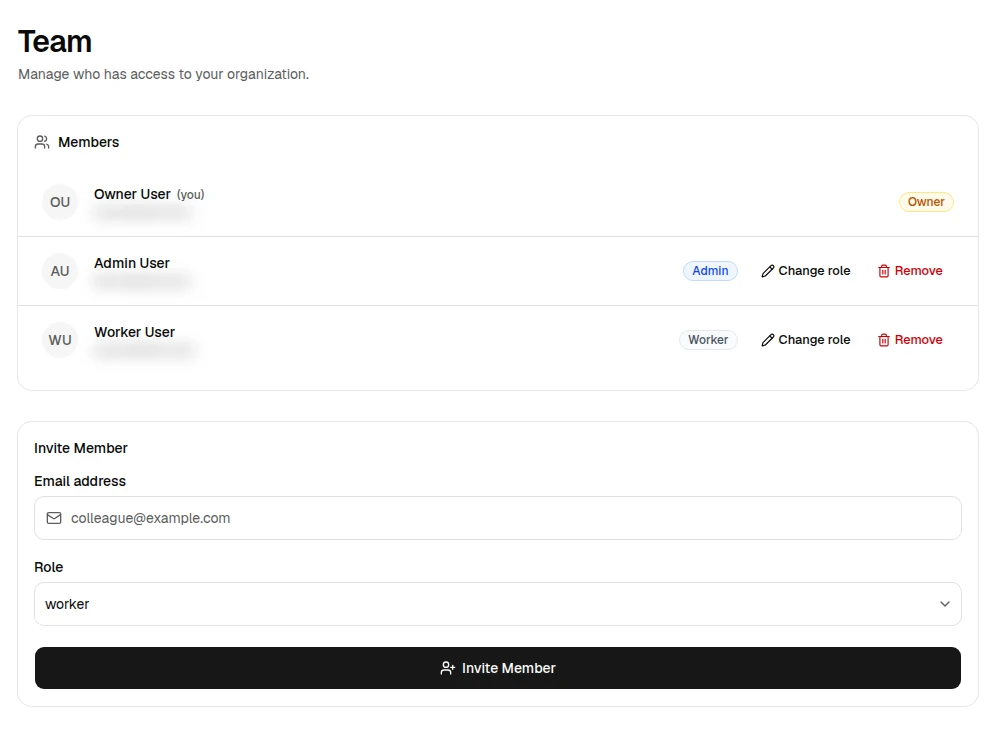Click the 'Invite Member' section heading
Screen dimensions: 990x730
click(81, 448)
